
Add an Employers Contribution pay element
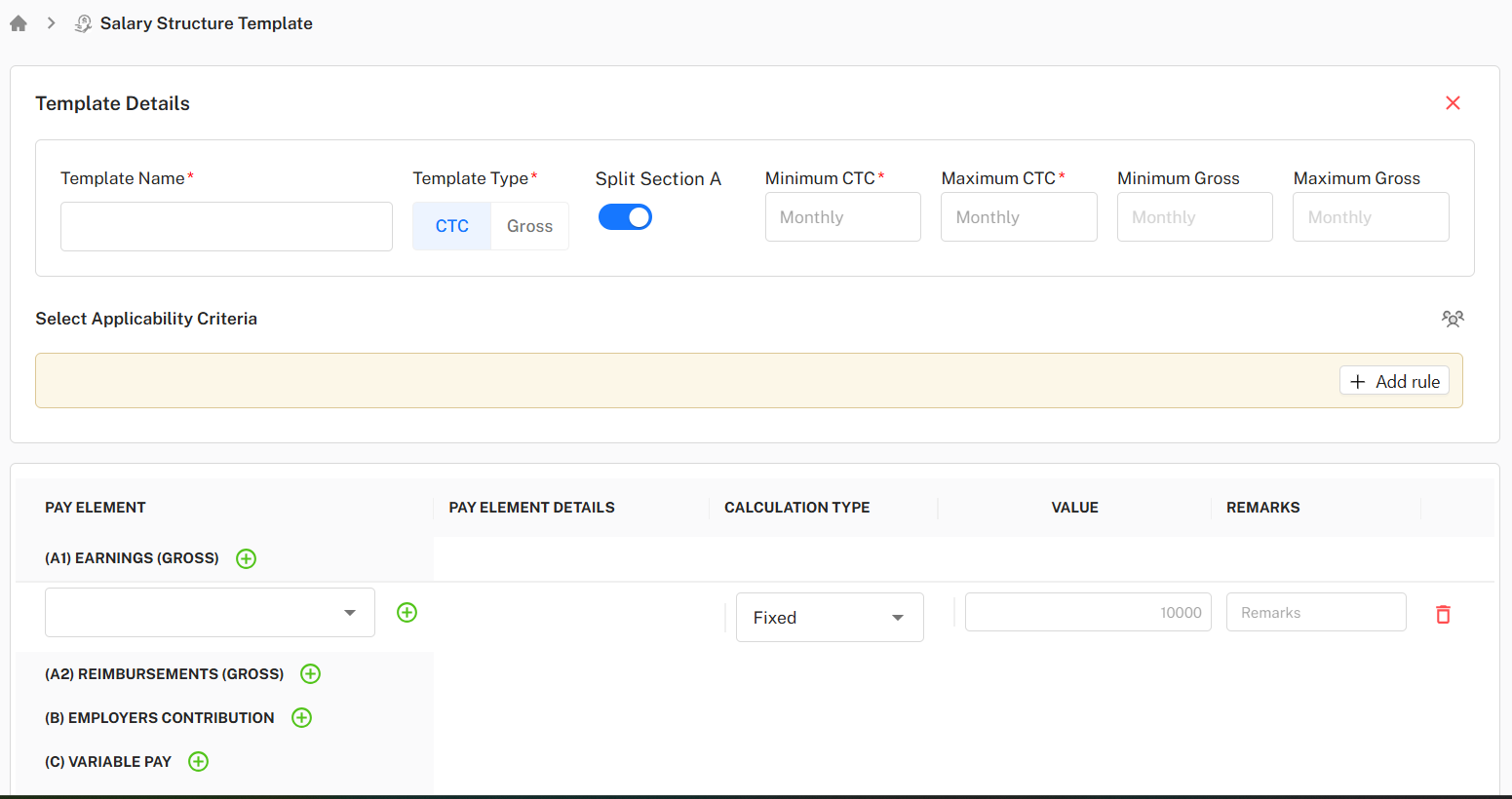click(302, 717)
